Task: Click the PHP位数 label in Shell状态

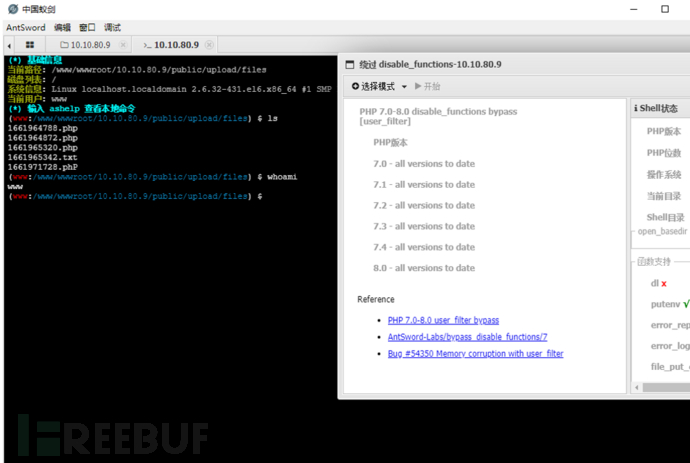Action: pyautogui.click(x=664, y=153)
